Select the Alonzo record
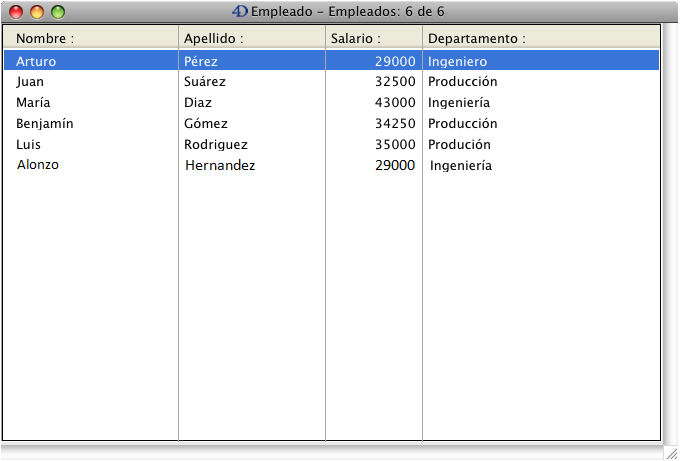Image resolution: width=680 pixels, height=461 pixels. point(38,165)
